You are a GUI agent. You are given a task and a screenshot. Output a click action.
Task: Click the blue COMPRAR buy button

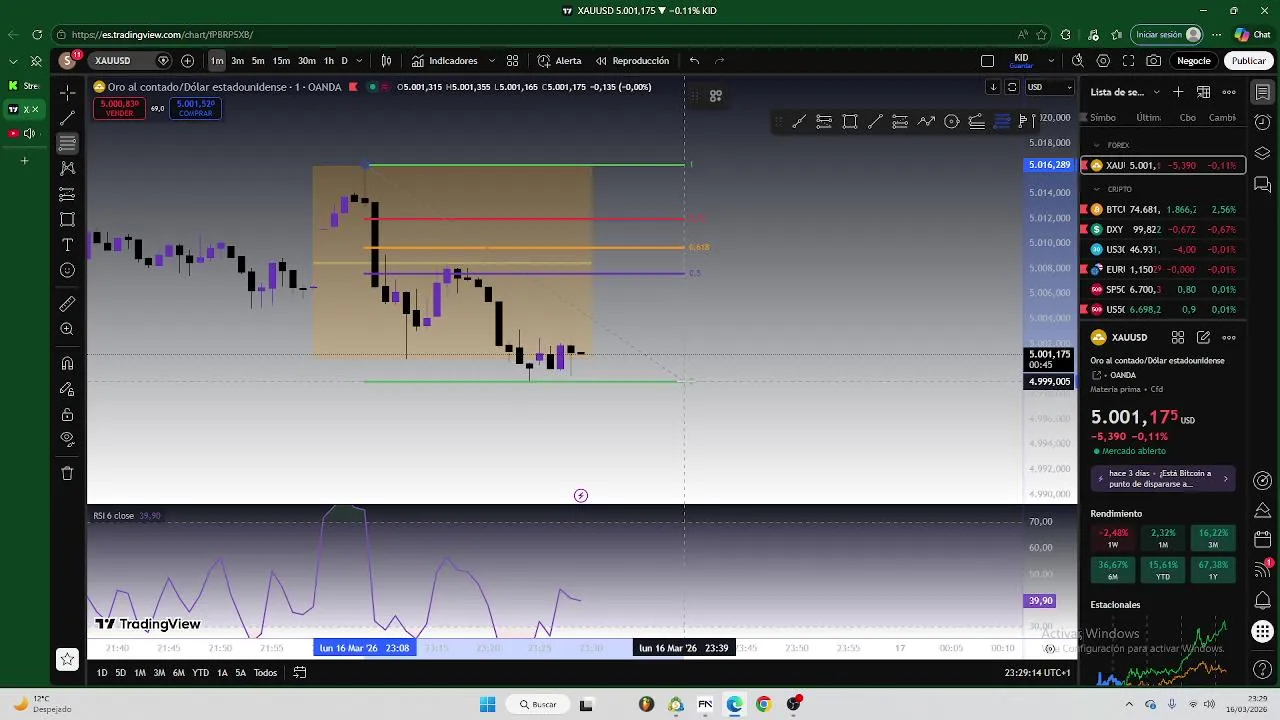[195, 108]
